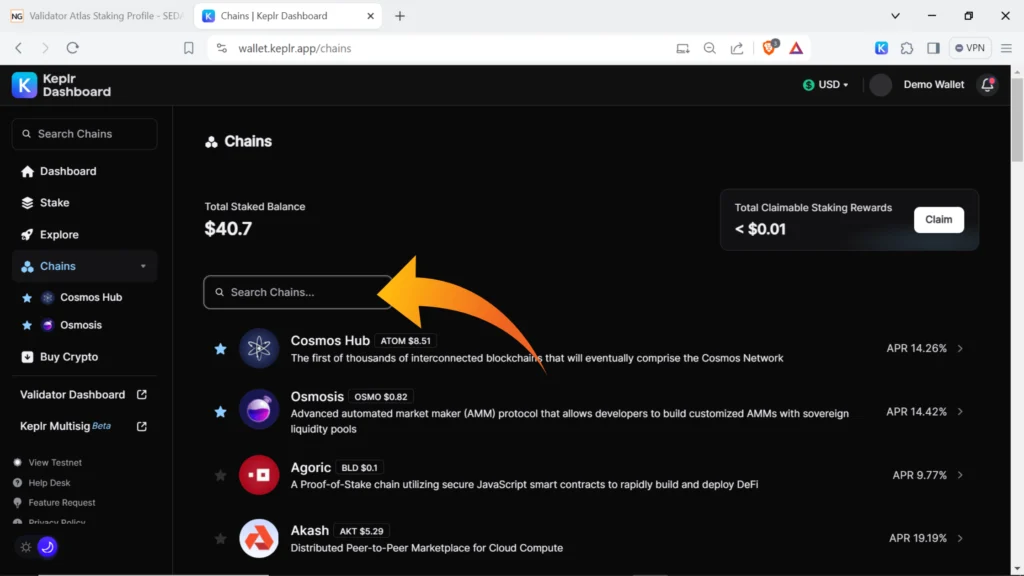The width and height of the screenshot is (1024, 576).
Task: Expand Akash row chevron arrow
Action: 960,538
